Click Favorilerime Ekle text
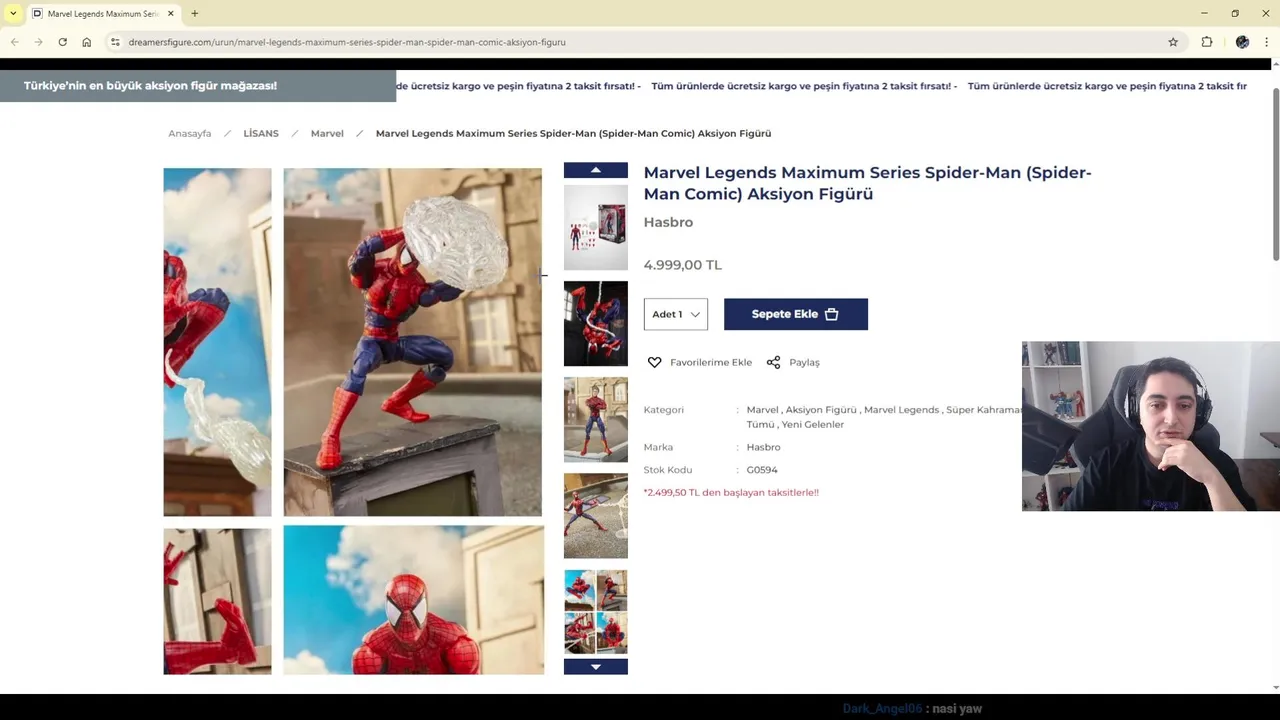Screen dimensions: 1280x720 (x=711, y=362)
